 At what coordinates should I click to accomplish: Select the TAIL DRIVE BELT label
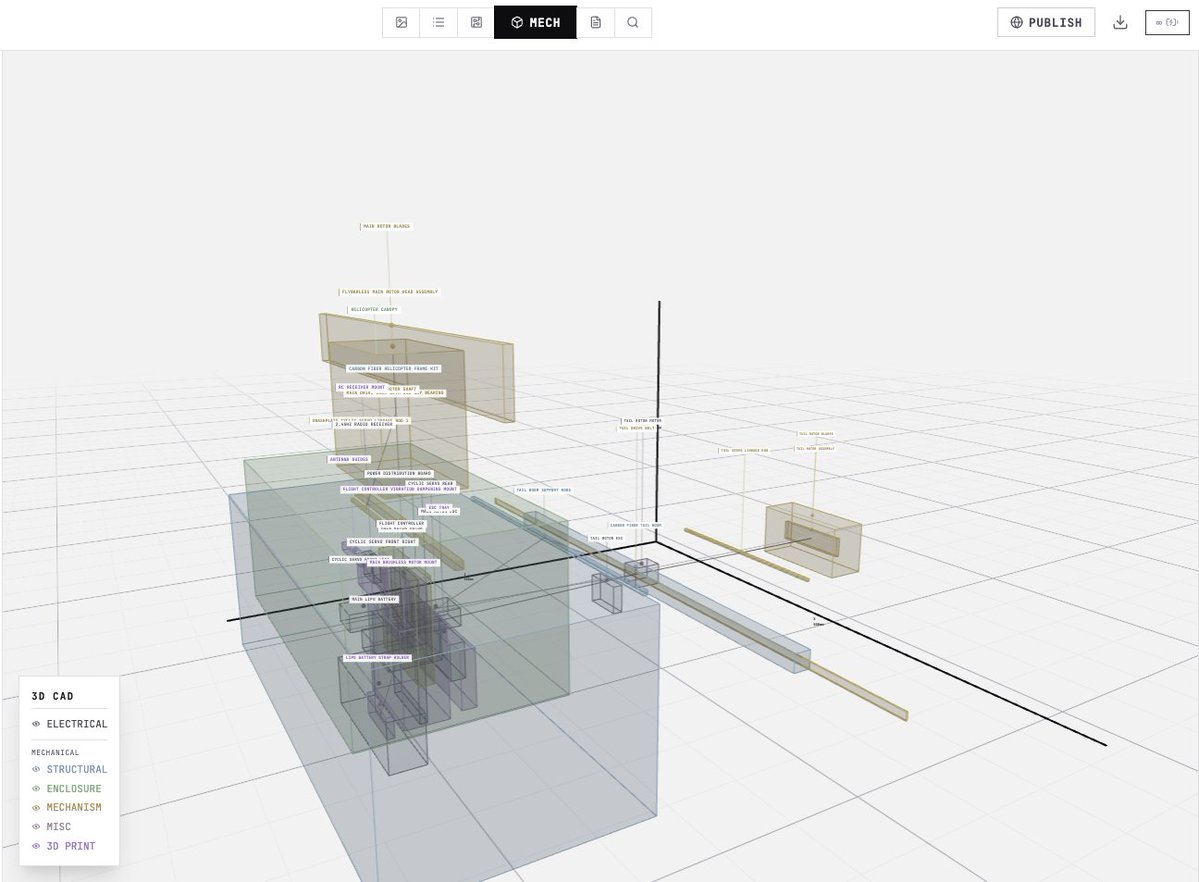click(637, 428)
